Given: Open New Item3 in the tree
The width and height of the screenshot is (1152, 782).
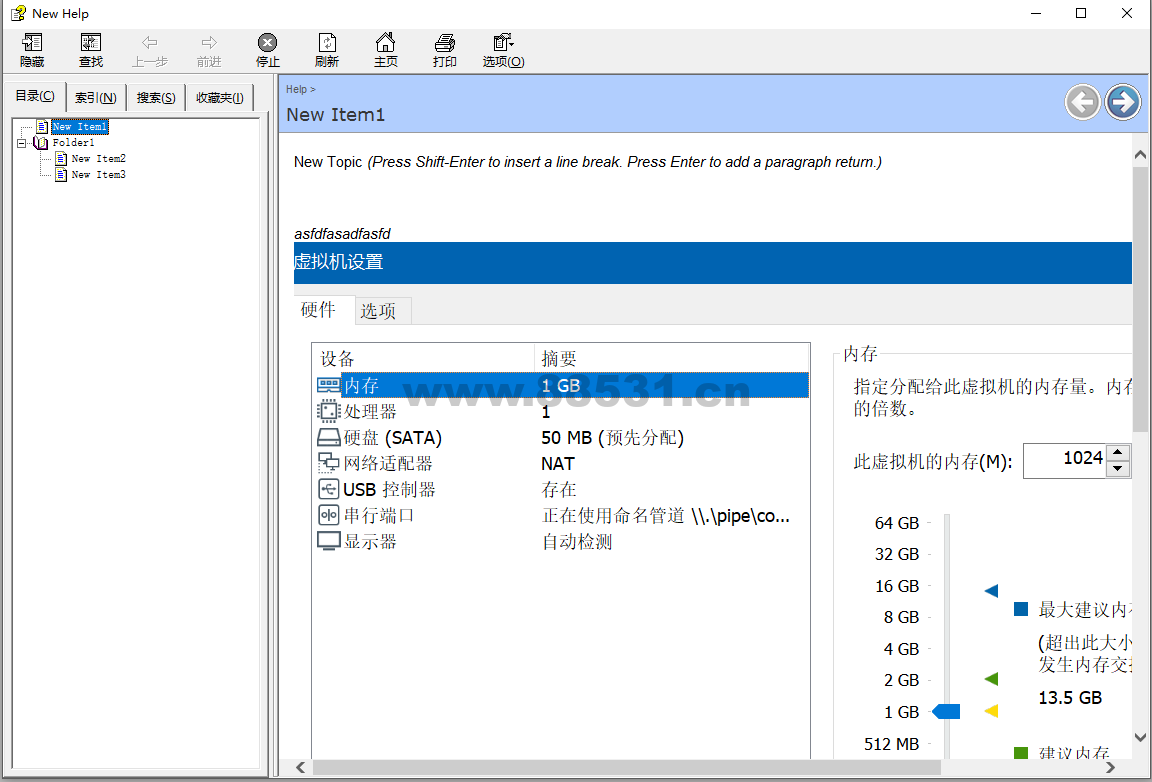Looking at the screenshot, I should pos(98,175).
